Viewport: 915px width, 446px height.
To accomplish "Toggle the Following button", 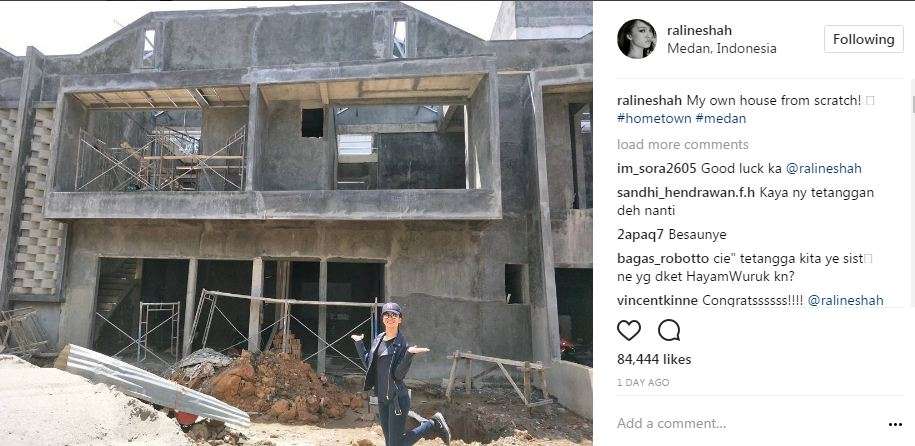I will tap(863, 39).
